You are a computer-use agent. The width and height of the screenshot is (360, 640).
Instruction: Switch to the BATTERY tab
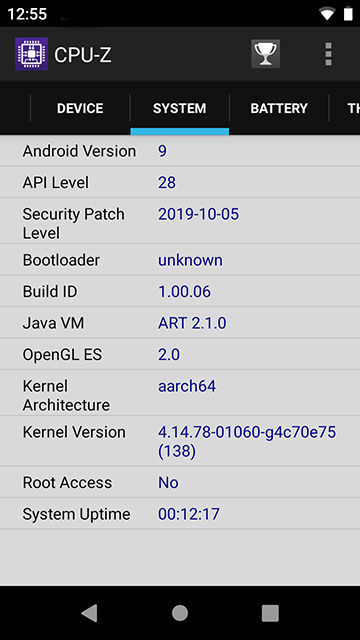tap(279, 108)
